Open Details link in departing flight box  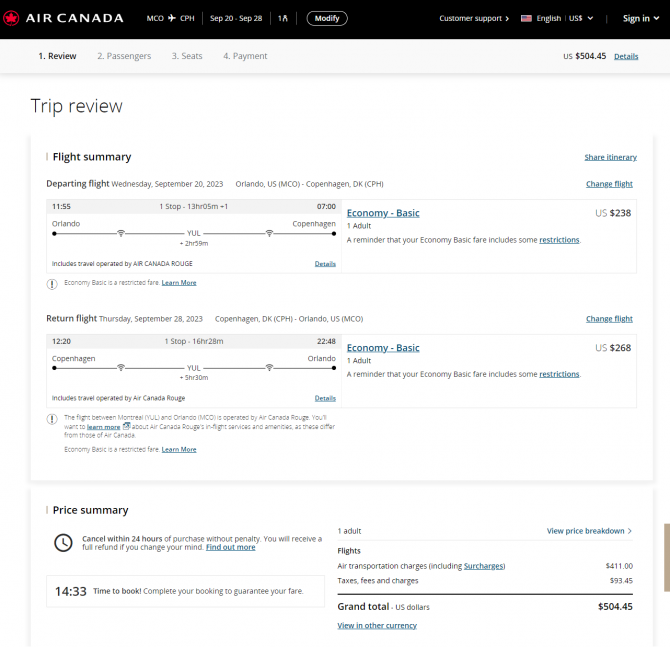tap(325, 264)
